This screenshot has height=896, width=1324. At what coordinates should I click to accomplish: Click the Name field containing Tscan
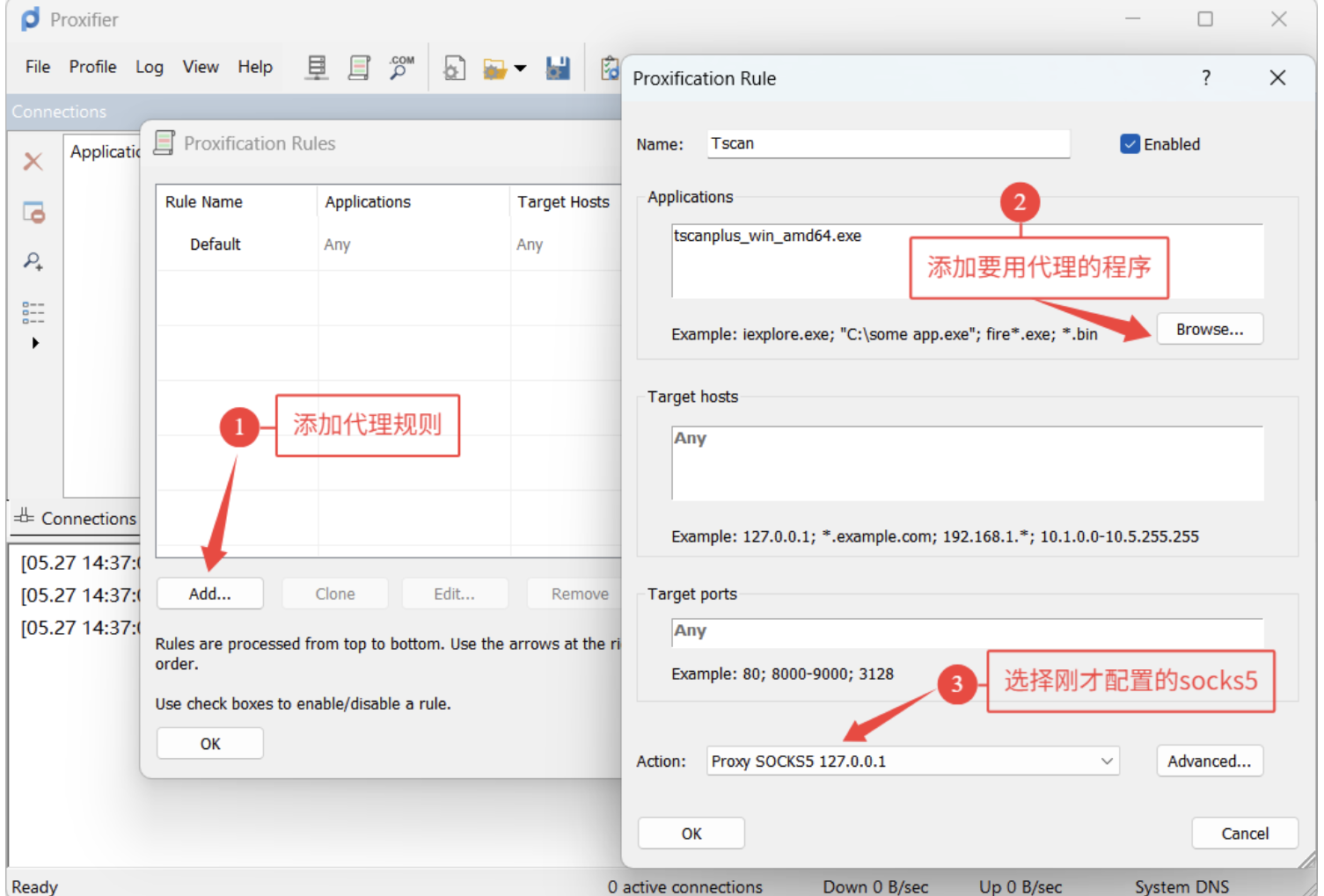tap(889, 144)
